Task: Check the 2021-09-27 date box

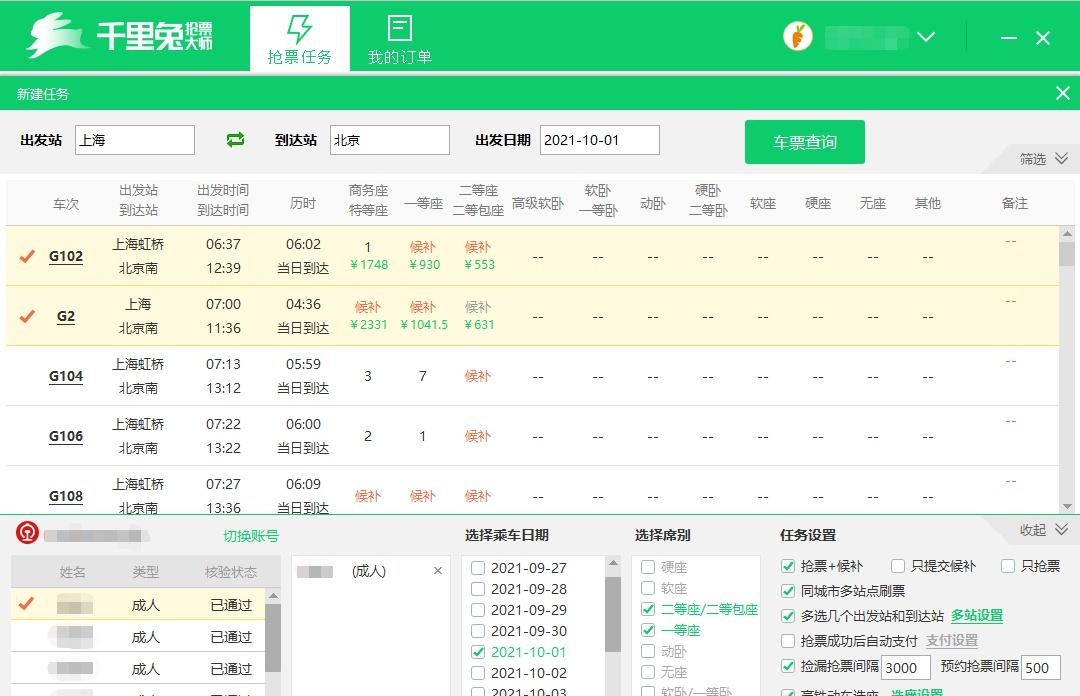Action: click(x=477, y=568)
